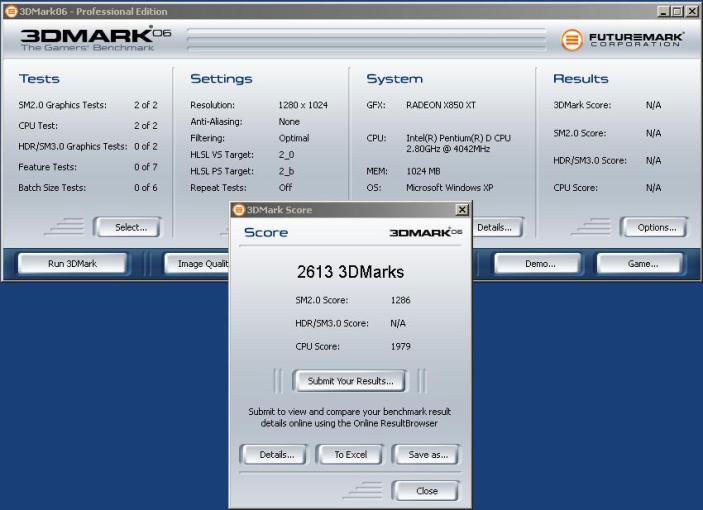Click the Demo... button
Screen dimensions: 703x510
(539, 264)
